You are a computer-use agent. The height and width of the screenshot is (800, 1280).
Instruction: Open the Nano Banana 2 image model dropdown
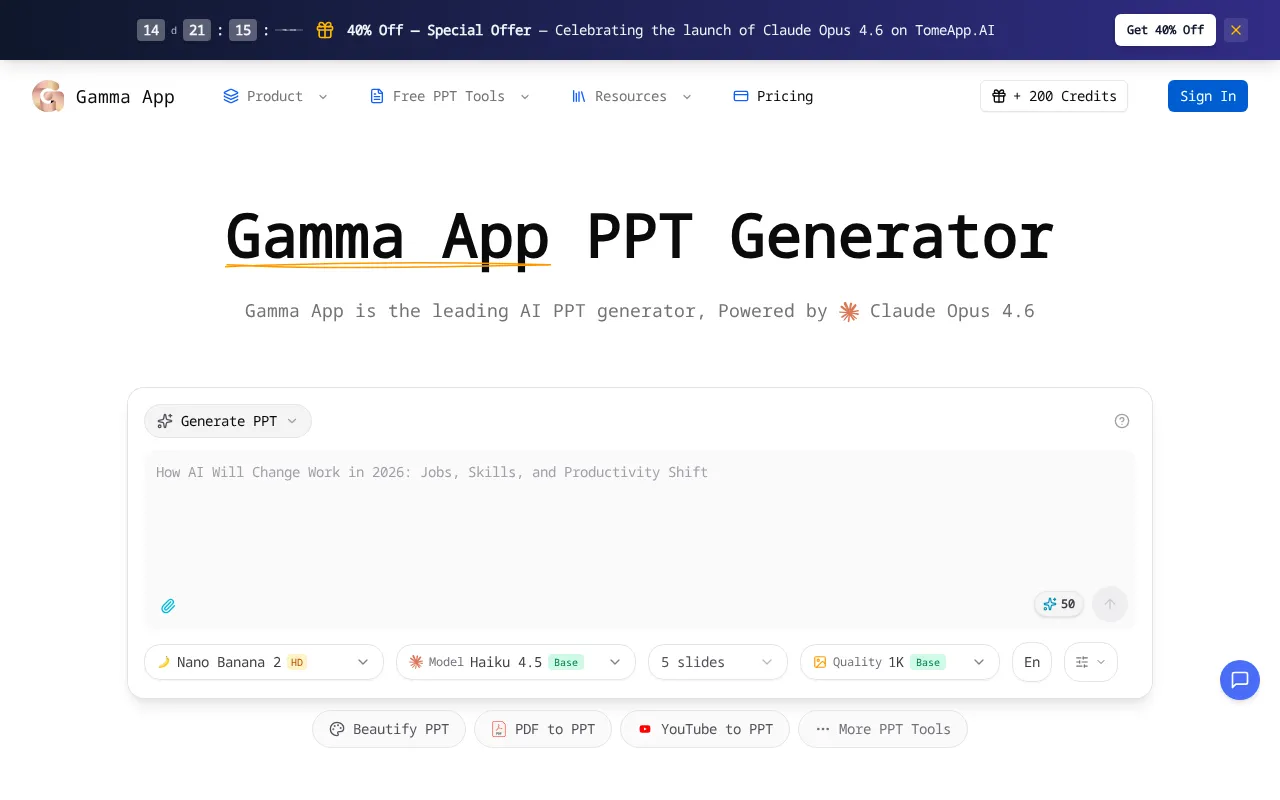[x=264, y=662]
